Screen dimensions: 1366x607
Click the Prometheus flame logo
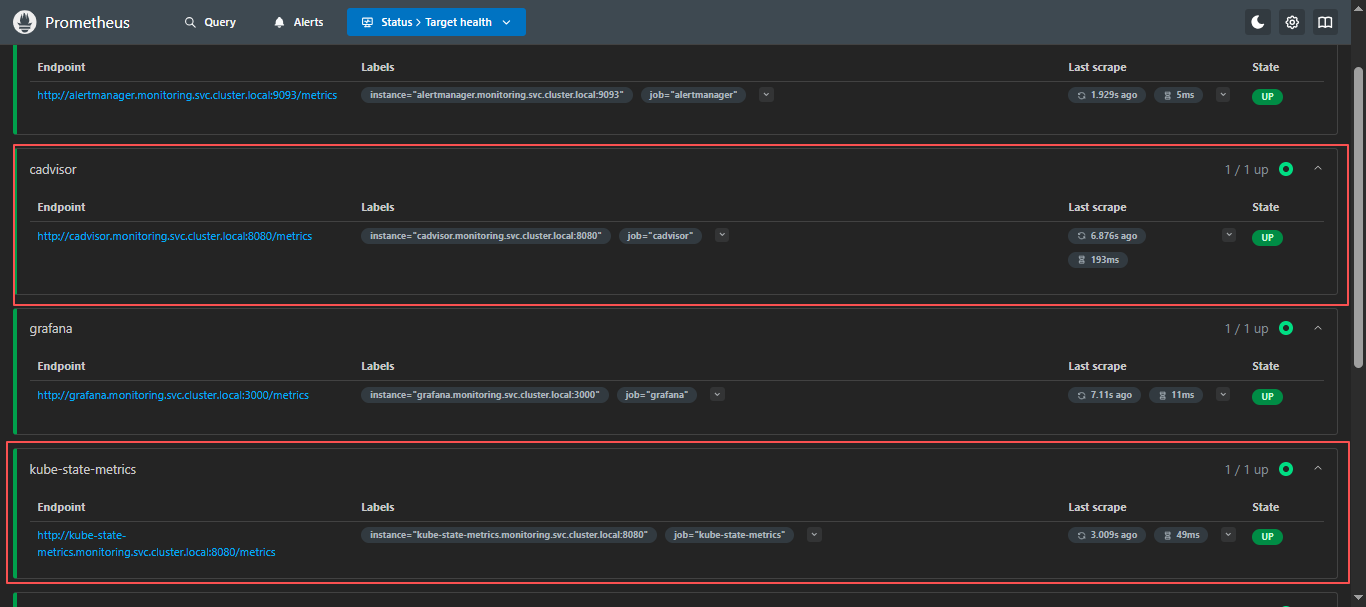tap(25, 22)
